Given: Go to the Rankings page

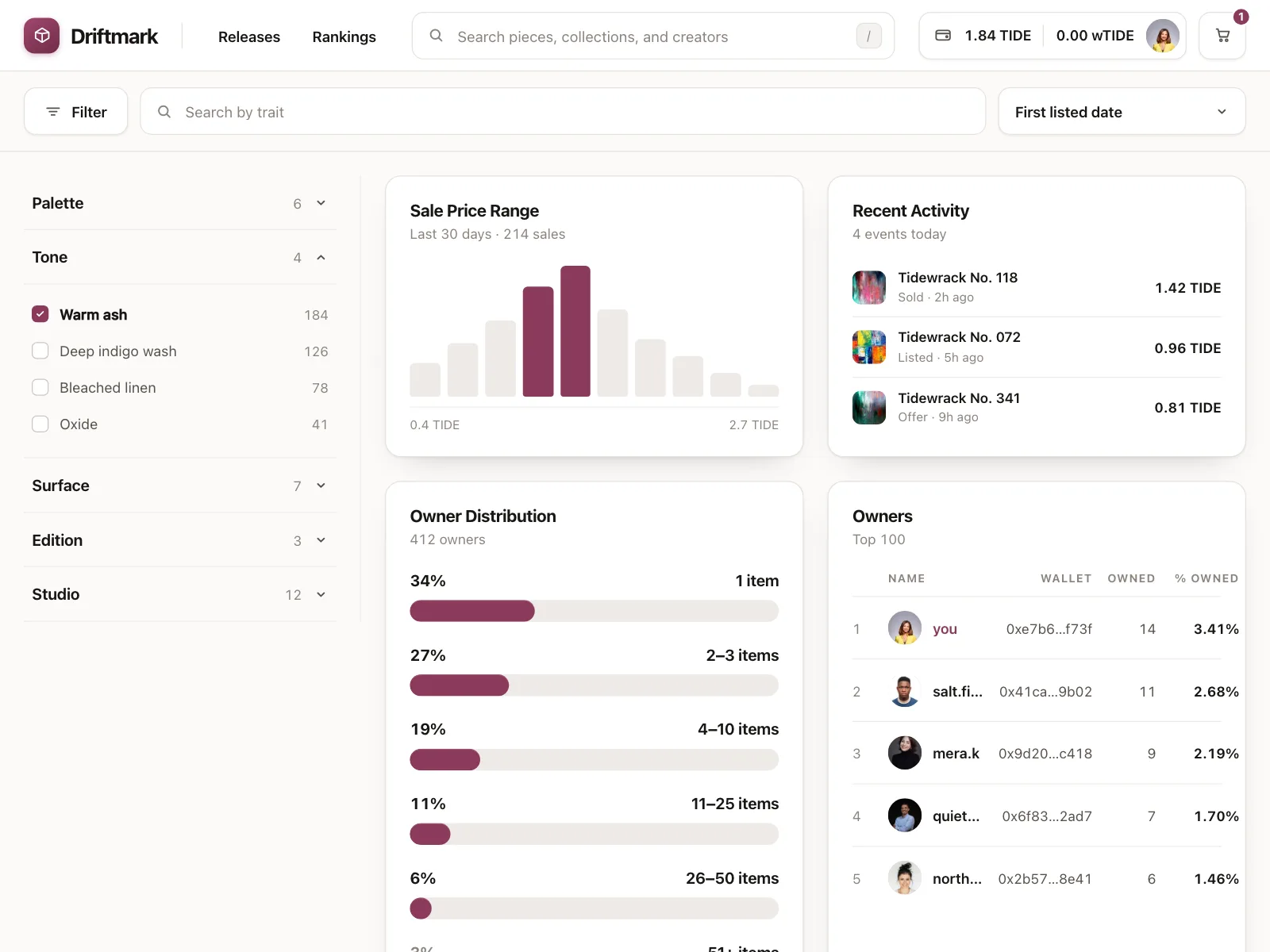Looking at the screenshot, I should tap(344, 36).
